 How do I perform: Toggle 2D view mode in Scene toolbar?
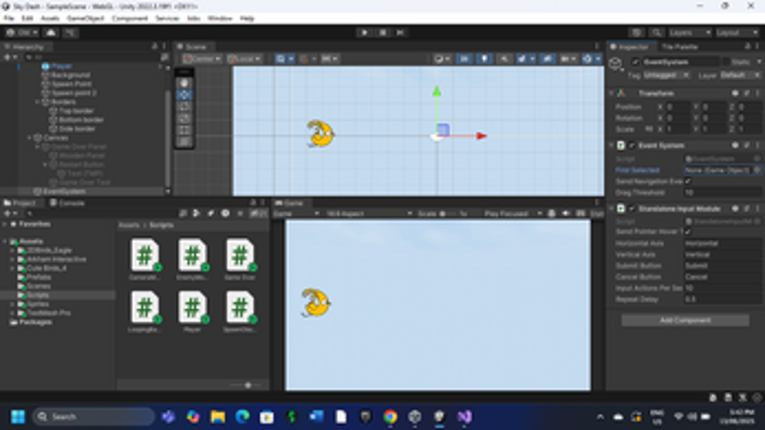[464, 59]
